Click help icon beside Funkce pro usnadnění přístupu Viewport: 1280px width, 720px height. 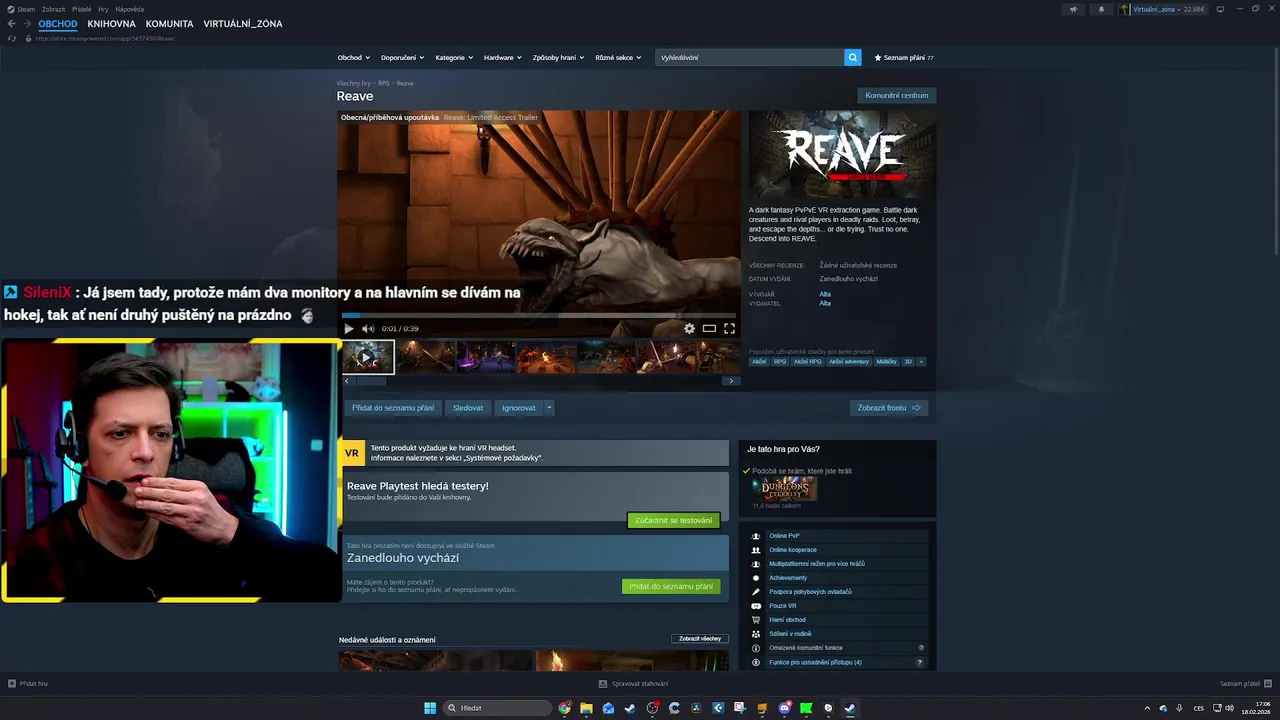pyautogui.click(x=920, y=662)
